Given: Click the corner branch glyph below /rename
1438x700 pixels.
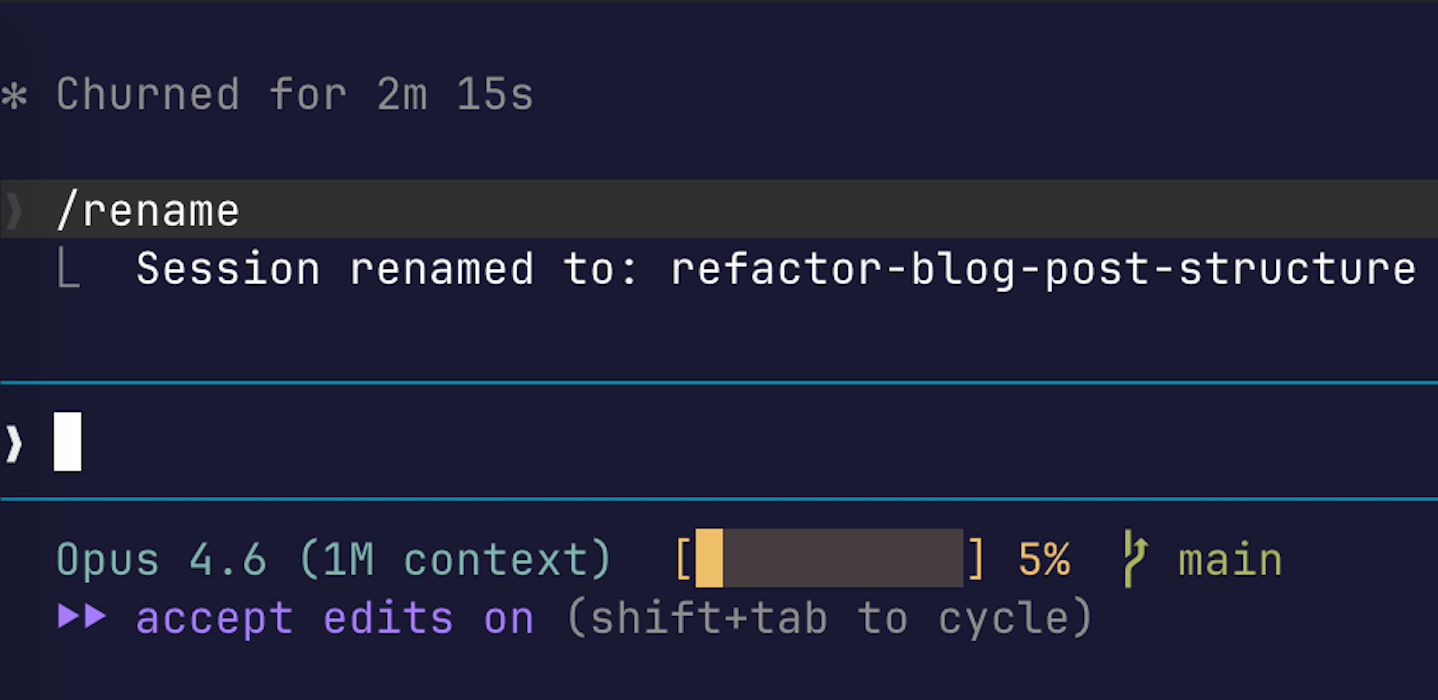Looking at the screenshot, I should [x=68, y=270].
